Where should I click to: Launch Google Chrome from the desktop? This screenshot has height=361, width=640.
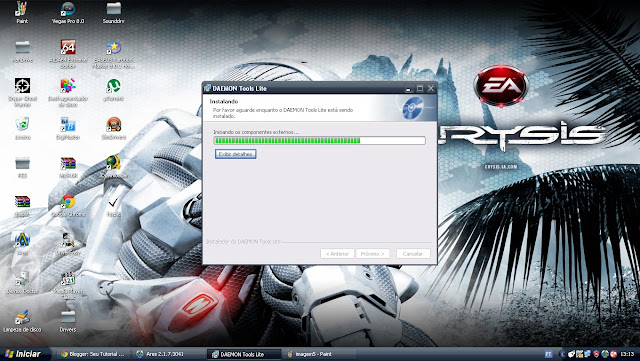[68, 203]
